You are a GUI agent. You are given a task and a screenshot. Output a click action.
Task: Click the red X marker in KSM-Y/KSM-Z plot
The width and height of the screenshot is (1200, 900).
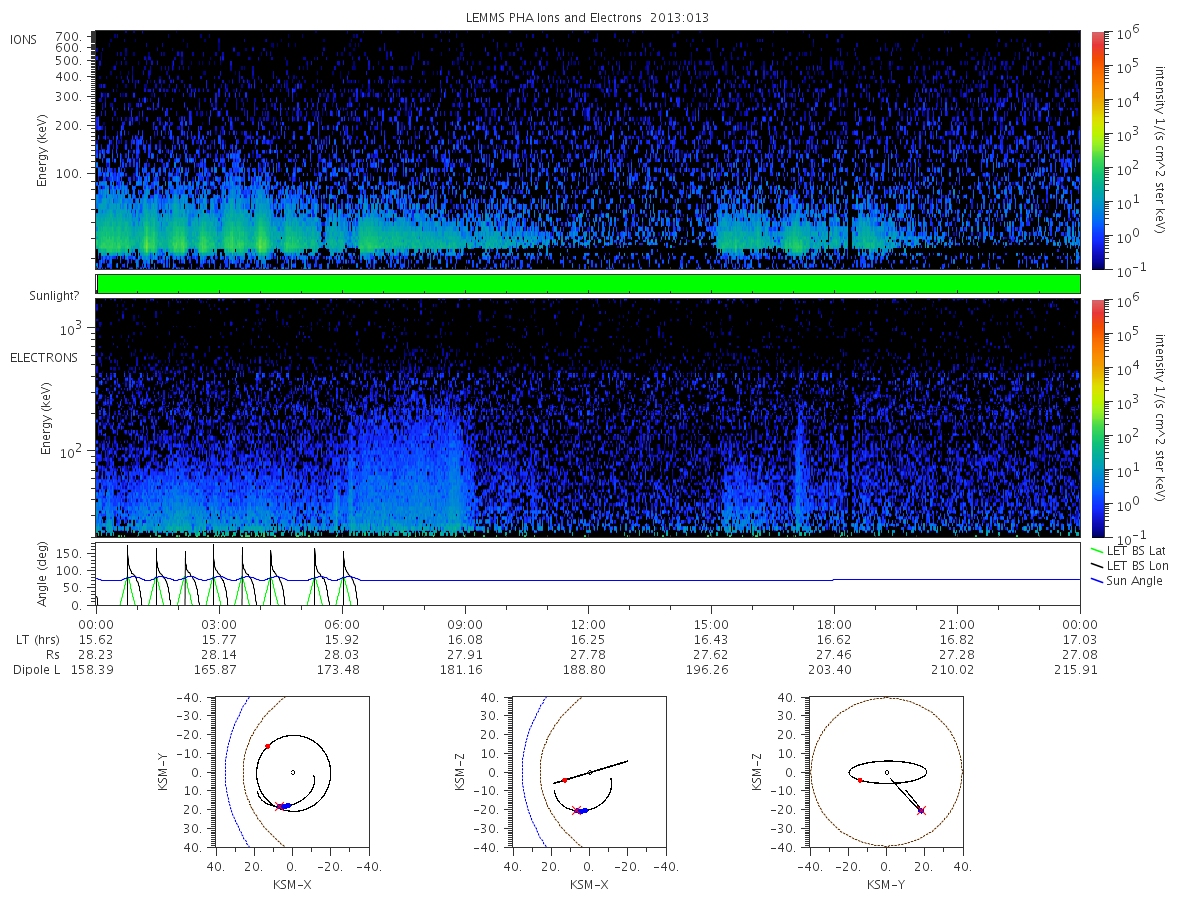click(x=921, y=810)
